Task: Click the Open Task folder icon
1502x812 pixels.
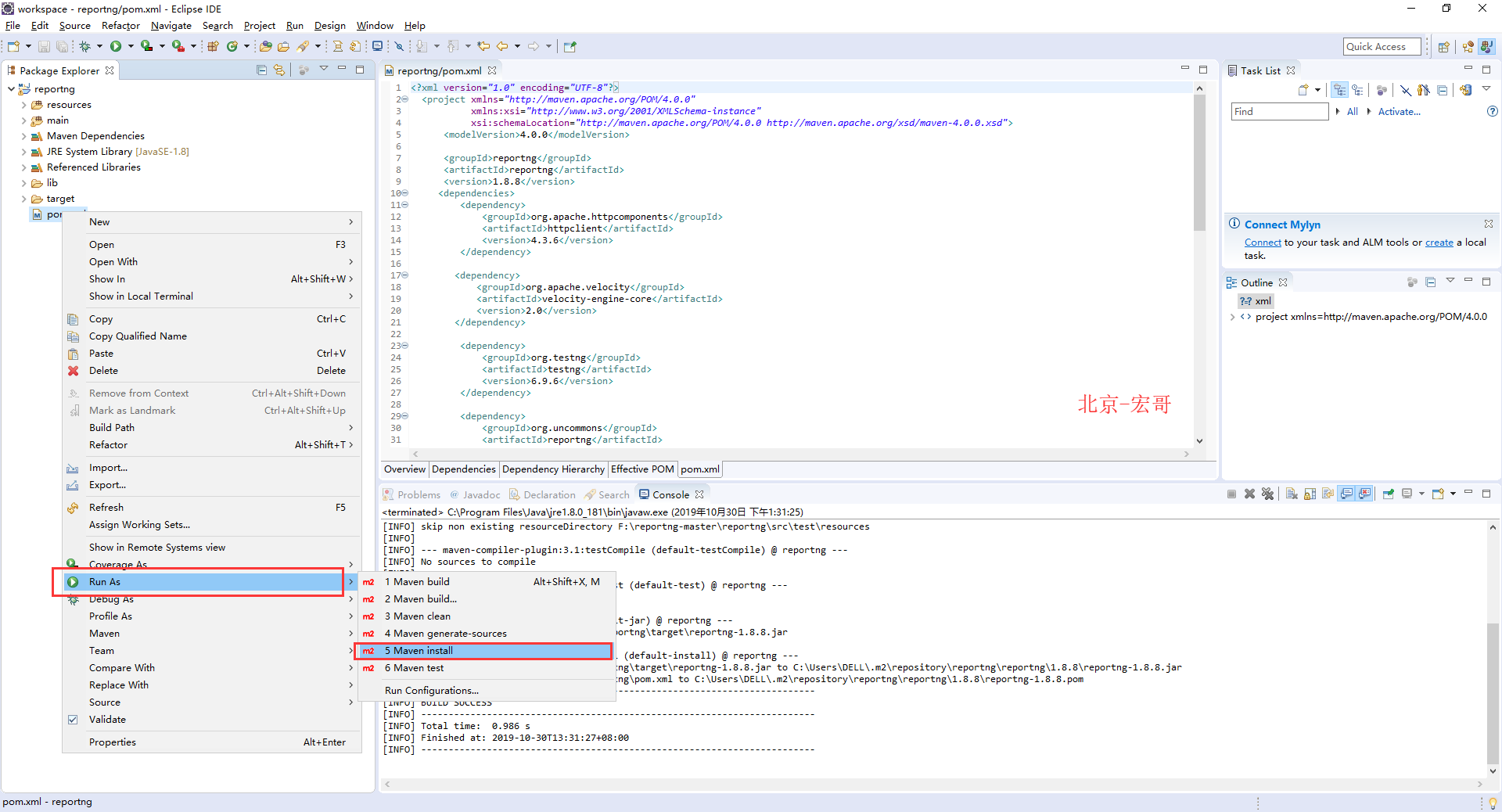Action: tap(283, 46)
